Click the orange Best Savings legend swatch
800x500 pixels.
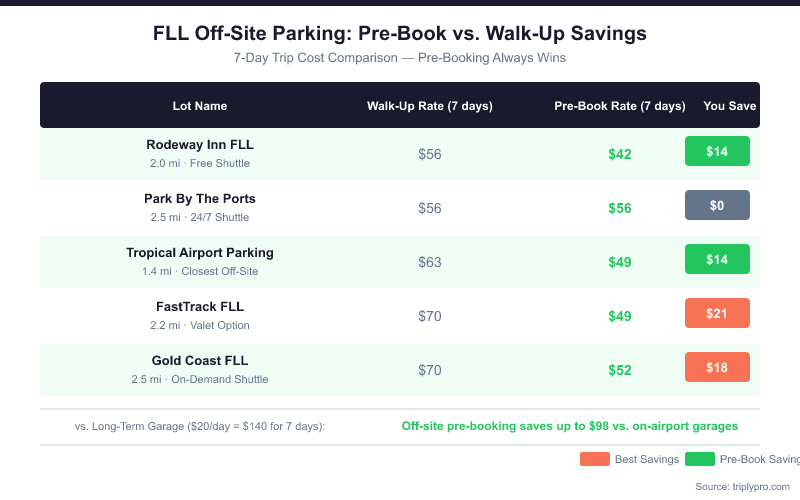tap(594, 459)
